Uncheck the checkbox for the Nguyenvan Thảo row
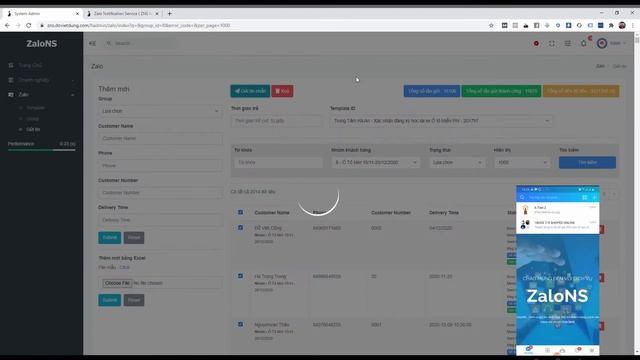The image size is (640, 360). tap(240, 324)
